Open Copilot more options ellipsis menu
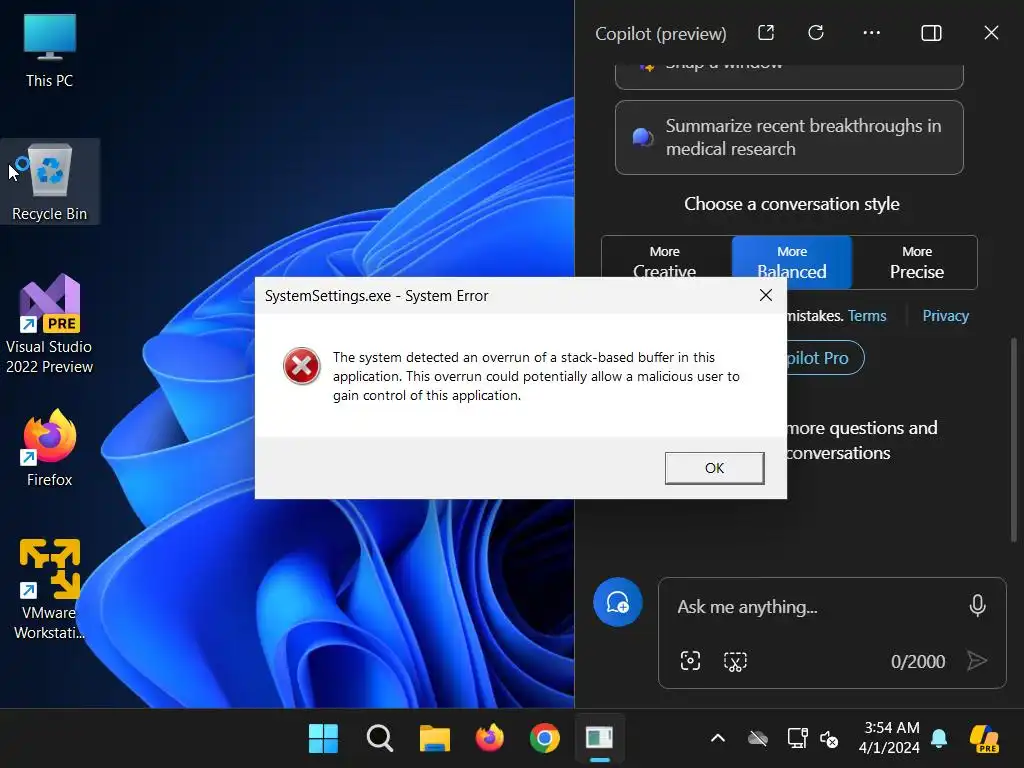The width and height of the screenshot is (1024, 768). point(871,33)
